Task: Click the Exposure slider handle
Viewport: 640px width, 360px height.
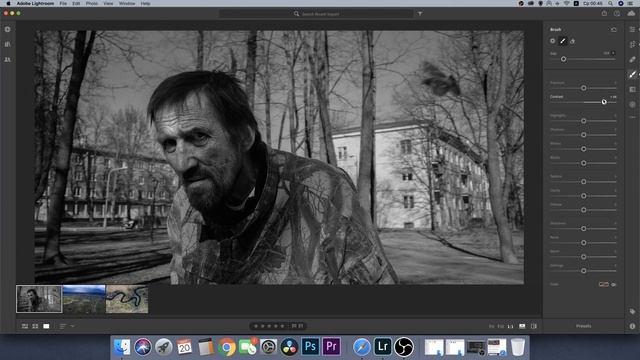Action: pos(584,88)
